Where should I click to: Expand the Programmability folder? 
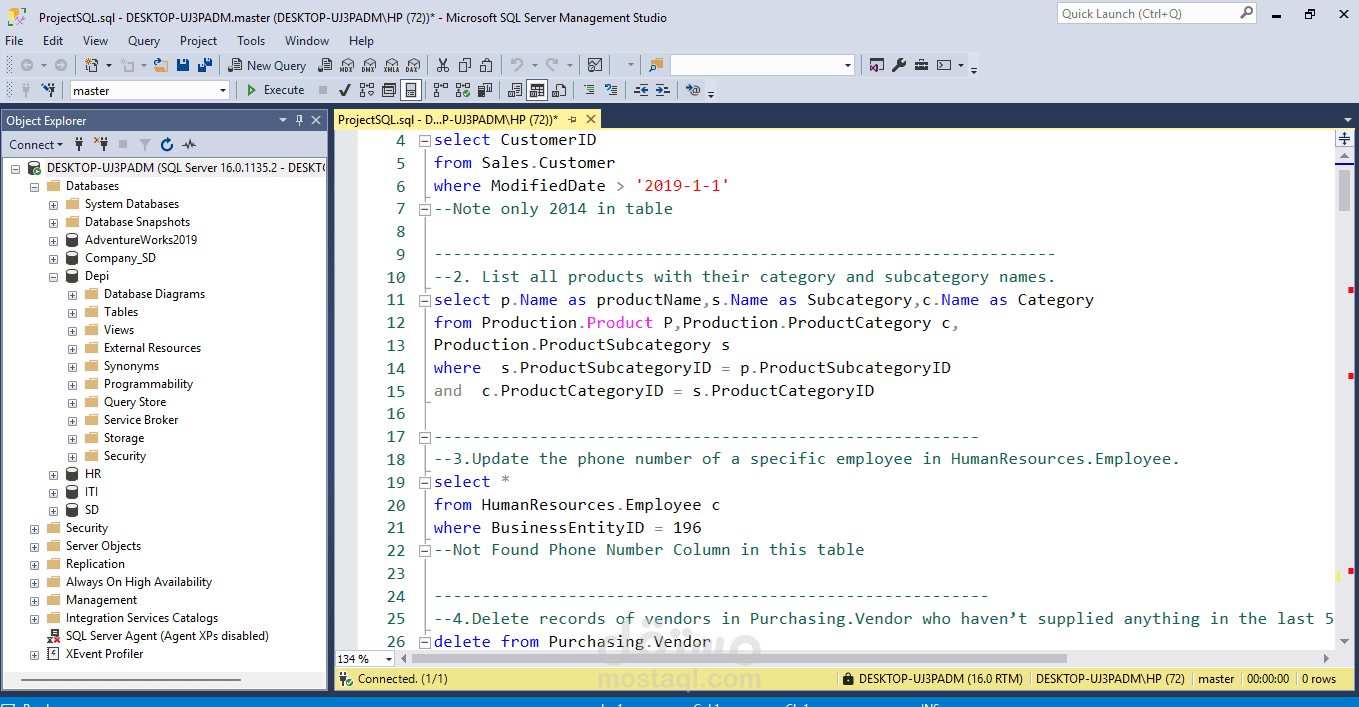coord(73,384)
